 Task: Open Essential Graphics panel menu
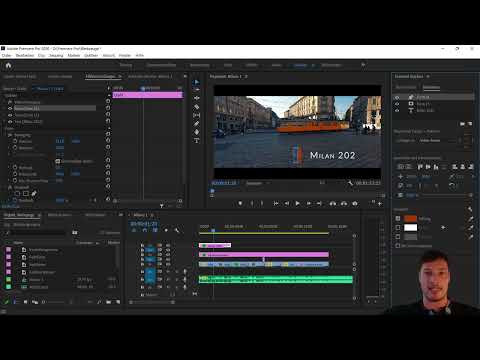(428, 76)
